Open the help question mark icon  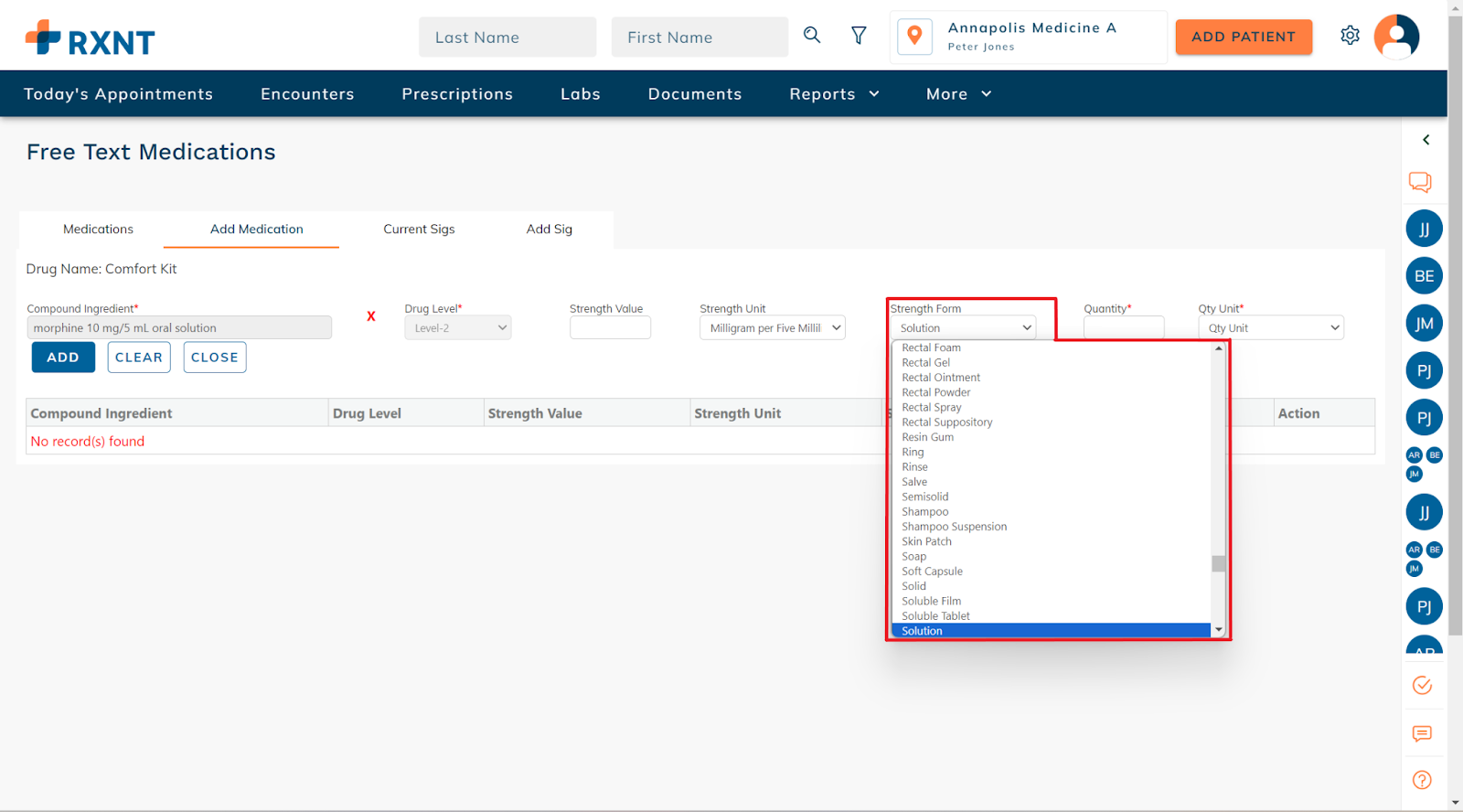coord(1422,780)
